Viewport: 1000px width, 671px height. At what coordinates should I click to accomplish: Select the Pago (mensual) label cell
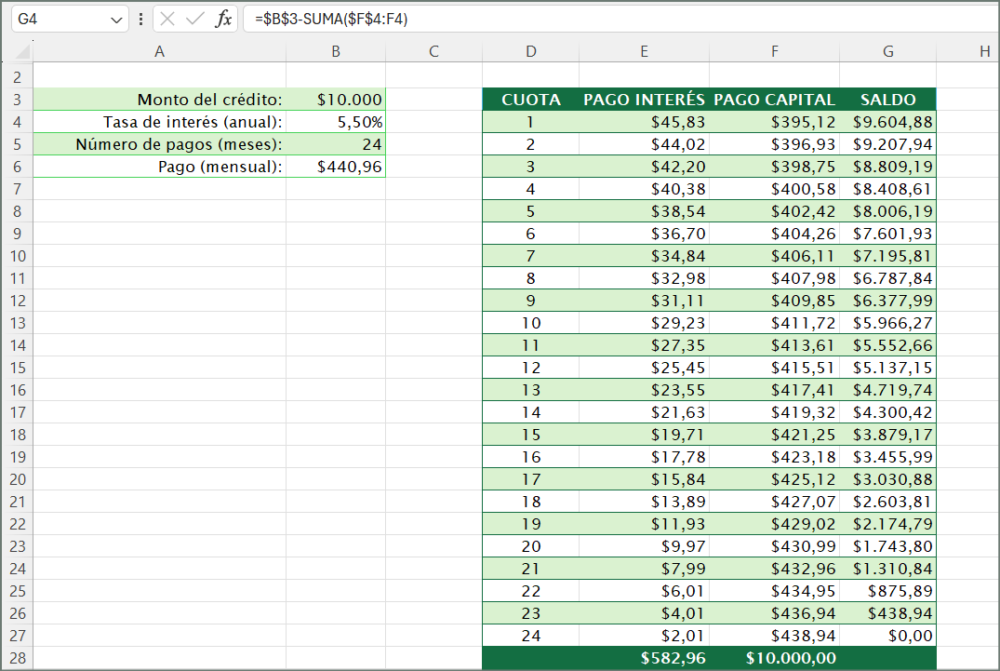159,167
